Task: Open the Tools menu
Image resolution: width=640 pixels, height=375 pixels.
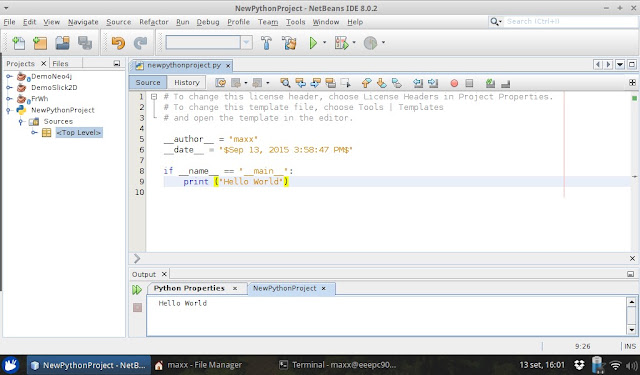Action: (295, 22)
